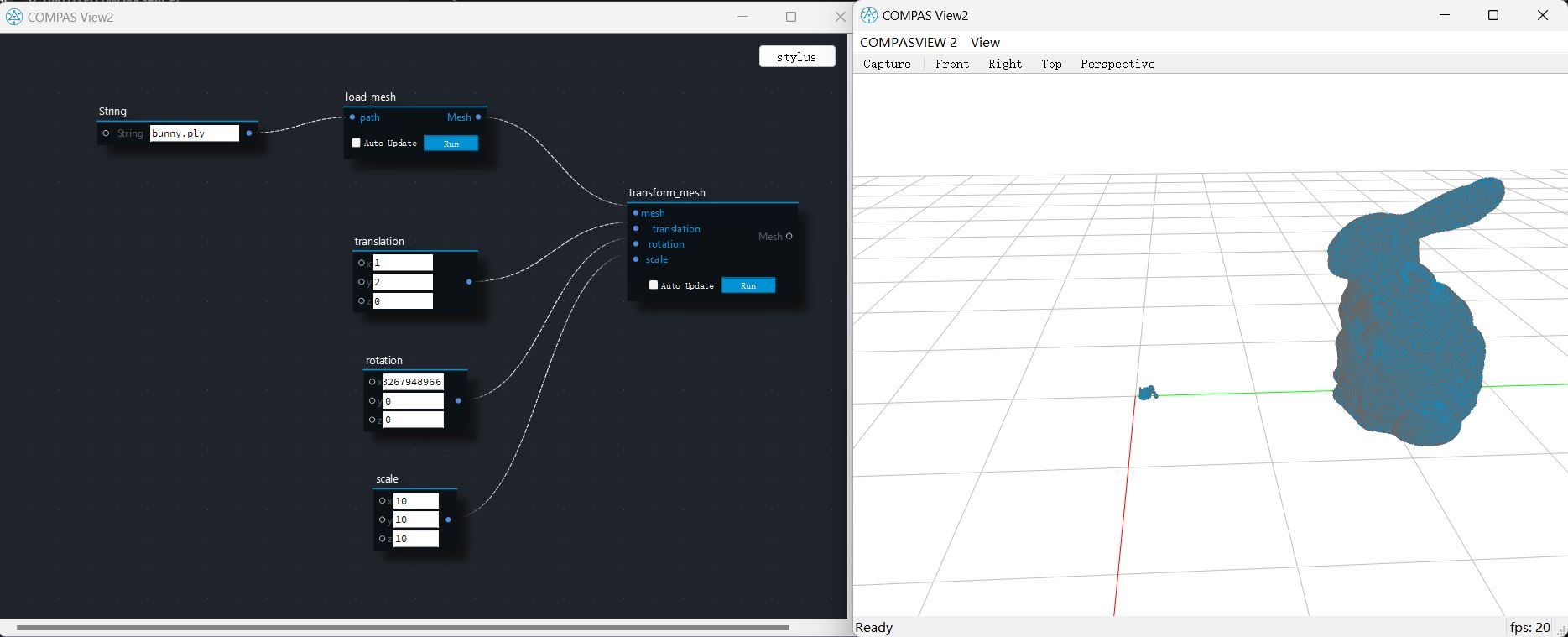Click the Mesh output port on transform_mesh

(x=789, y=237)
